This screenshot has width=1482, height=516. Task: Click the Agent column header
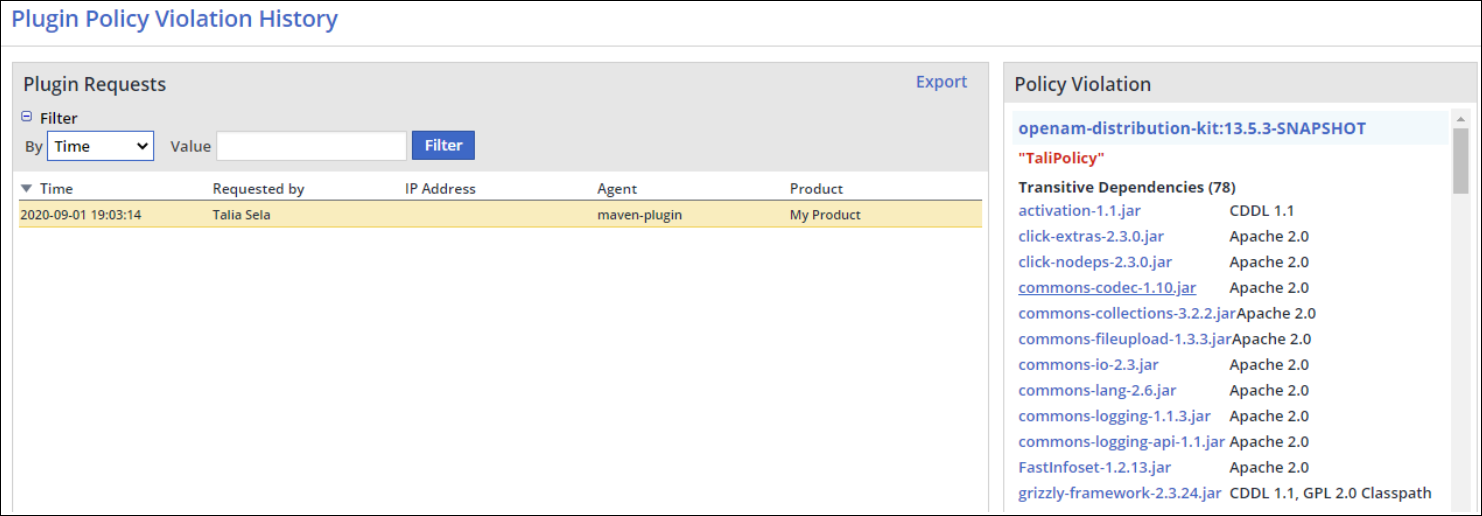tap(617, 188)
